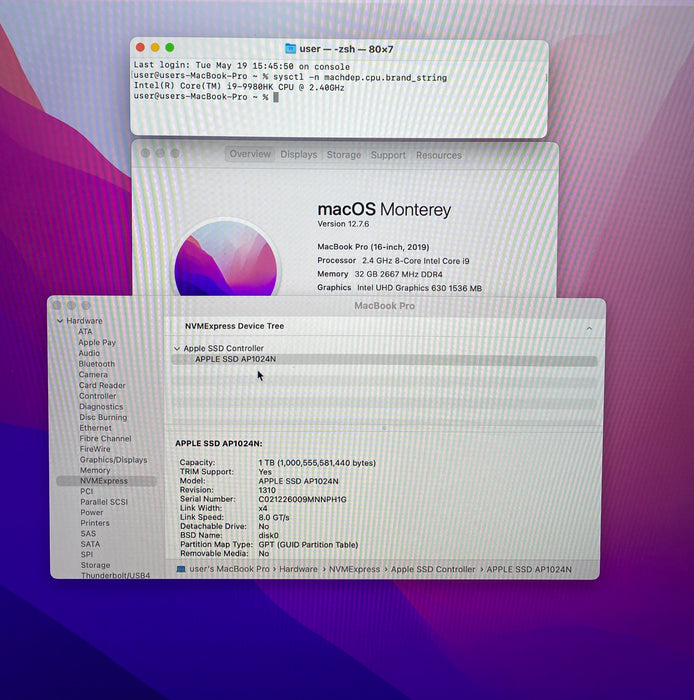Image resolution: width=694 pixels, height=700 pixels.
Task: Click the Processor line in About This Mac
Action: point(393,261)
